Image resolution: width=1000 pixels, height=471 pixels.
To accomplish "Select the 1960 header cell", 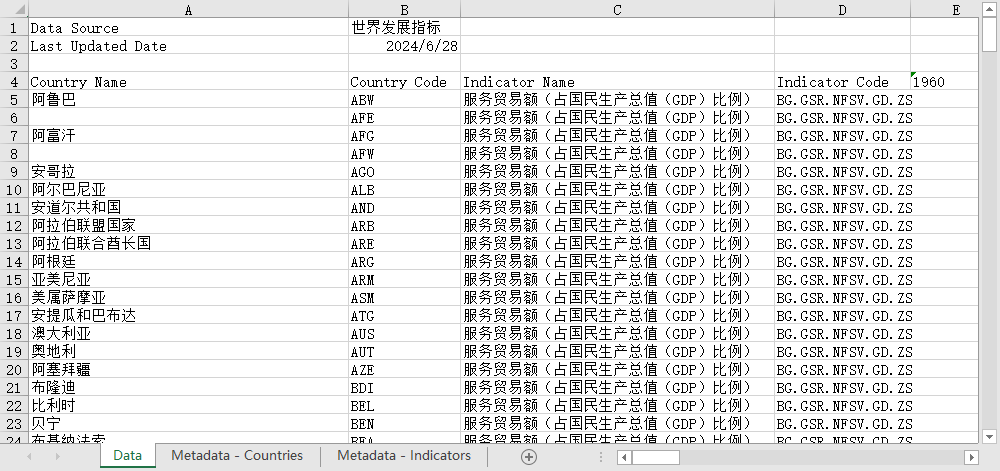I will click(x=940, y=82).
